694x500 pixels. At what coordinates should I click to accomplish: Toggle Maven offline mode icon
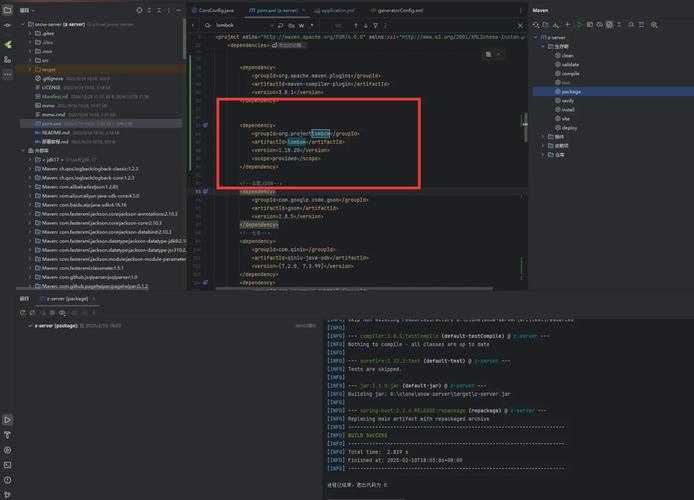[x=601, y=23]
